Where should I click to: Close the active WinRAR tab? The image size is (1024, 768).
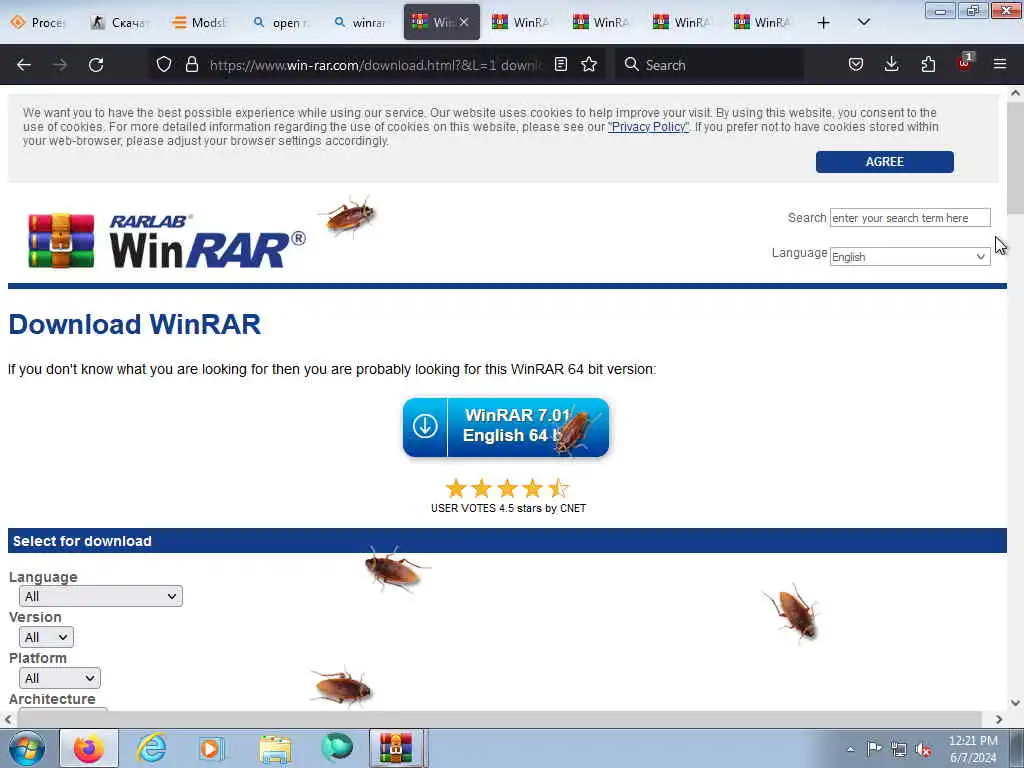pos(464,22)
